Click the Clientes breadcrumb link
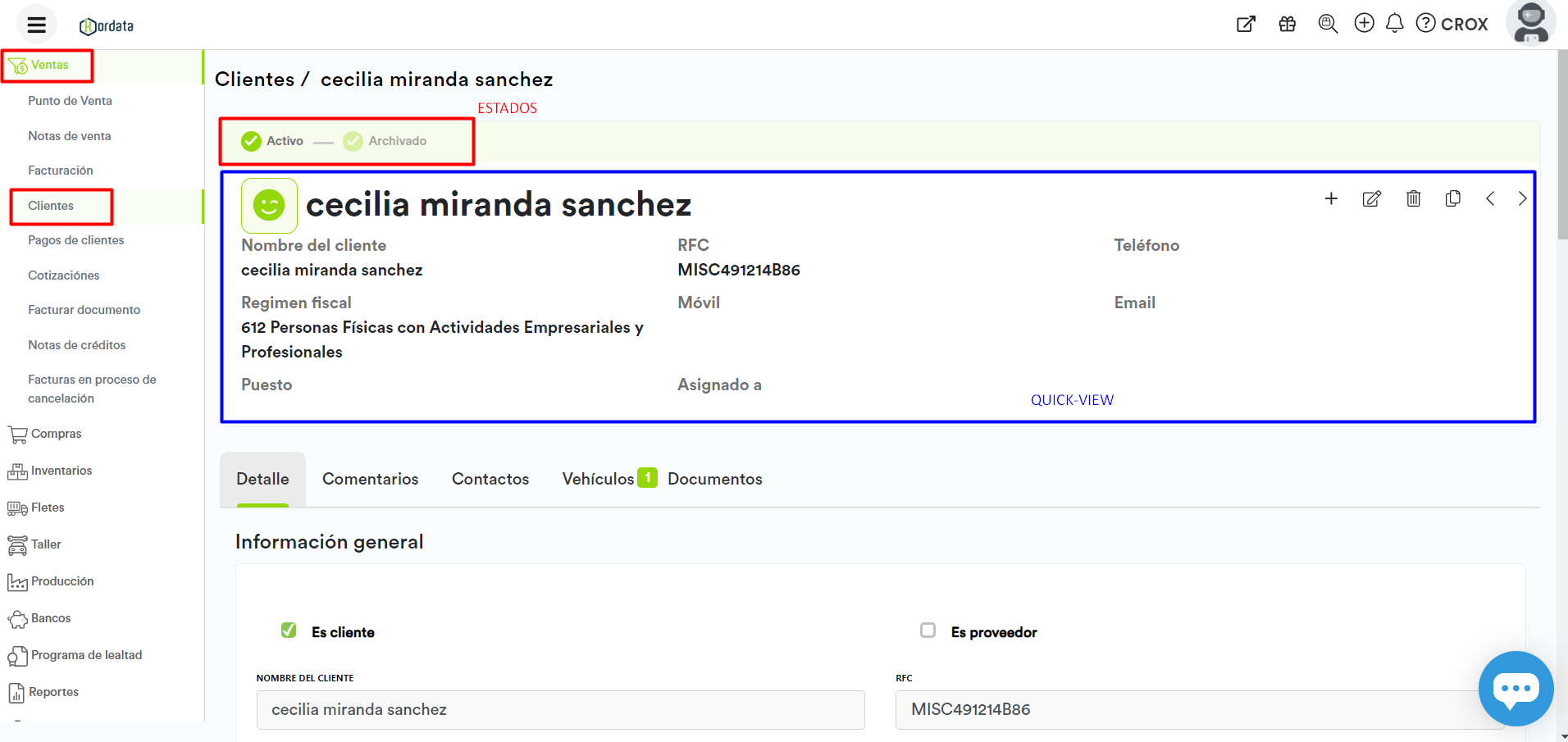1568x742 pixels. (254, 80)
